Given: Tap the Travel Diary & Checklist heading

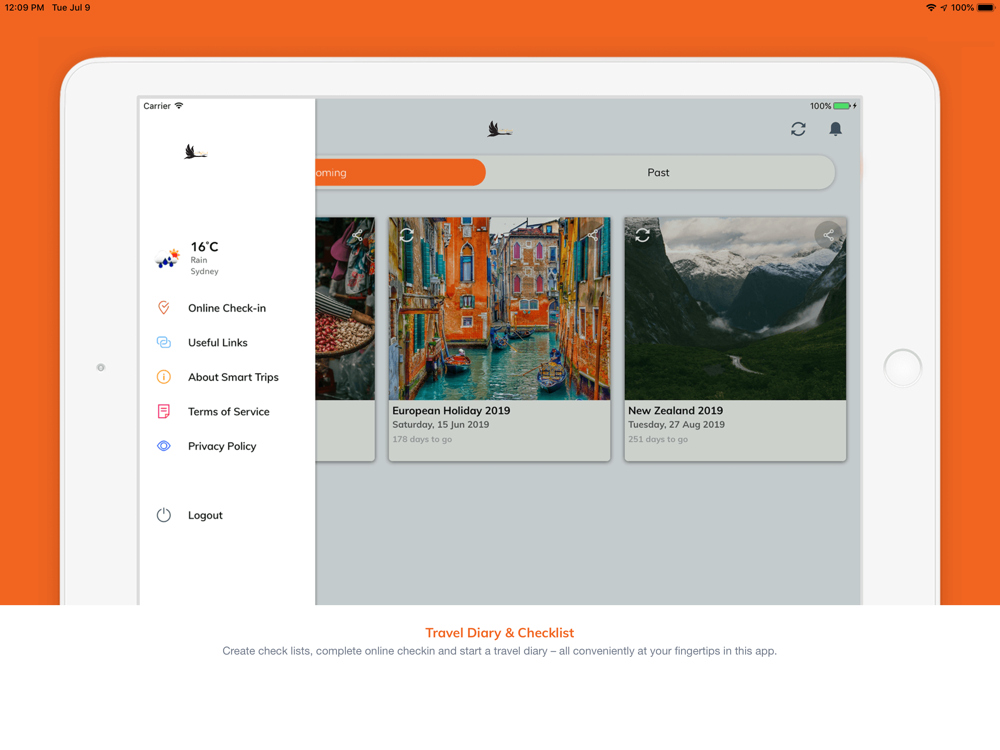Looking at the screenshot, I should coord(499,633).
